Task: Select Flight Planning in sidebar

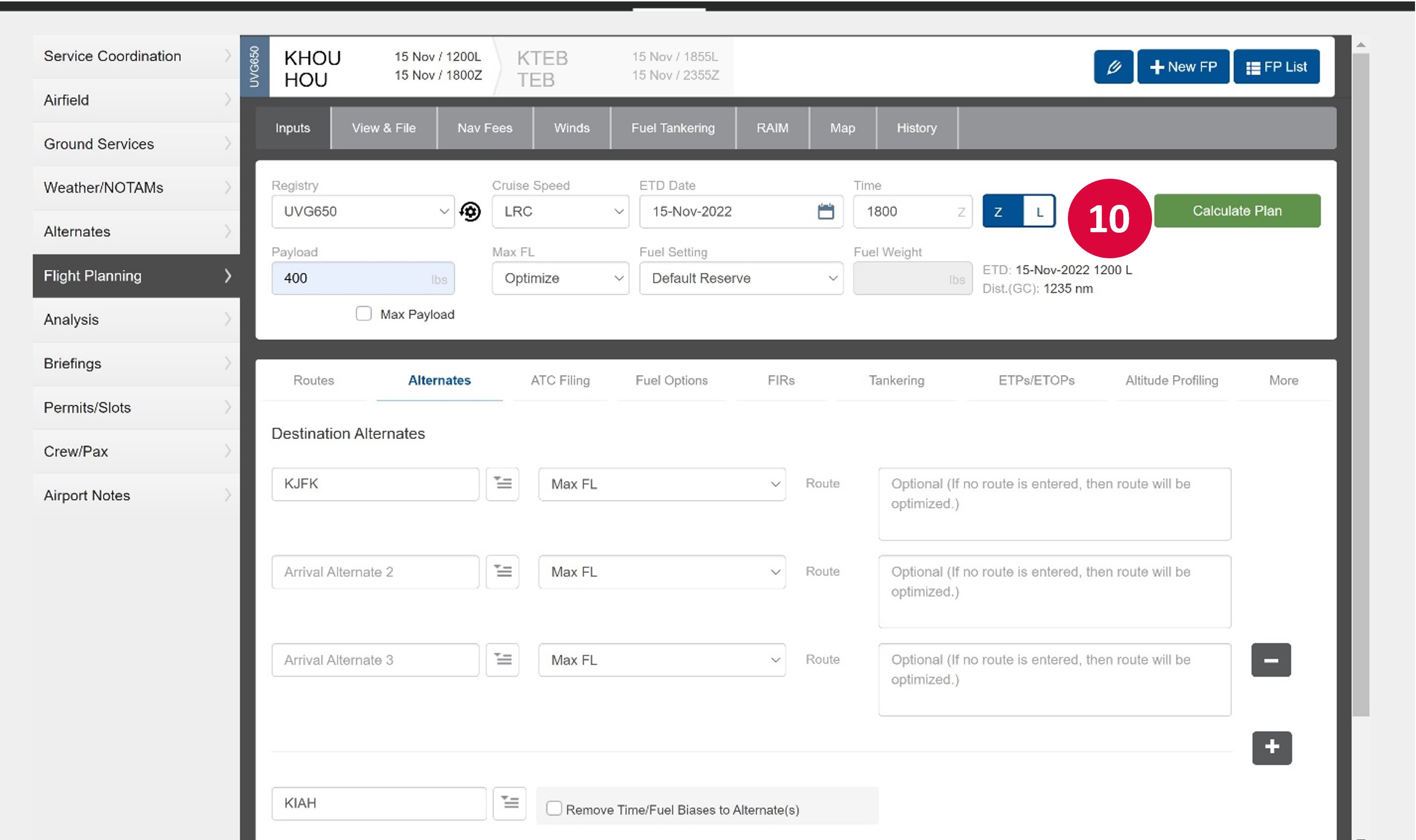Action: (136, 276)
